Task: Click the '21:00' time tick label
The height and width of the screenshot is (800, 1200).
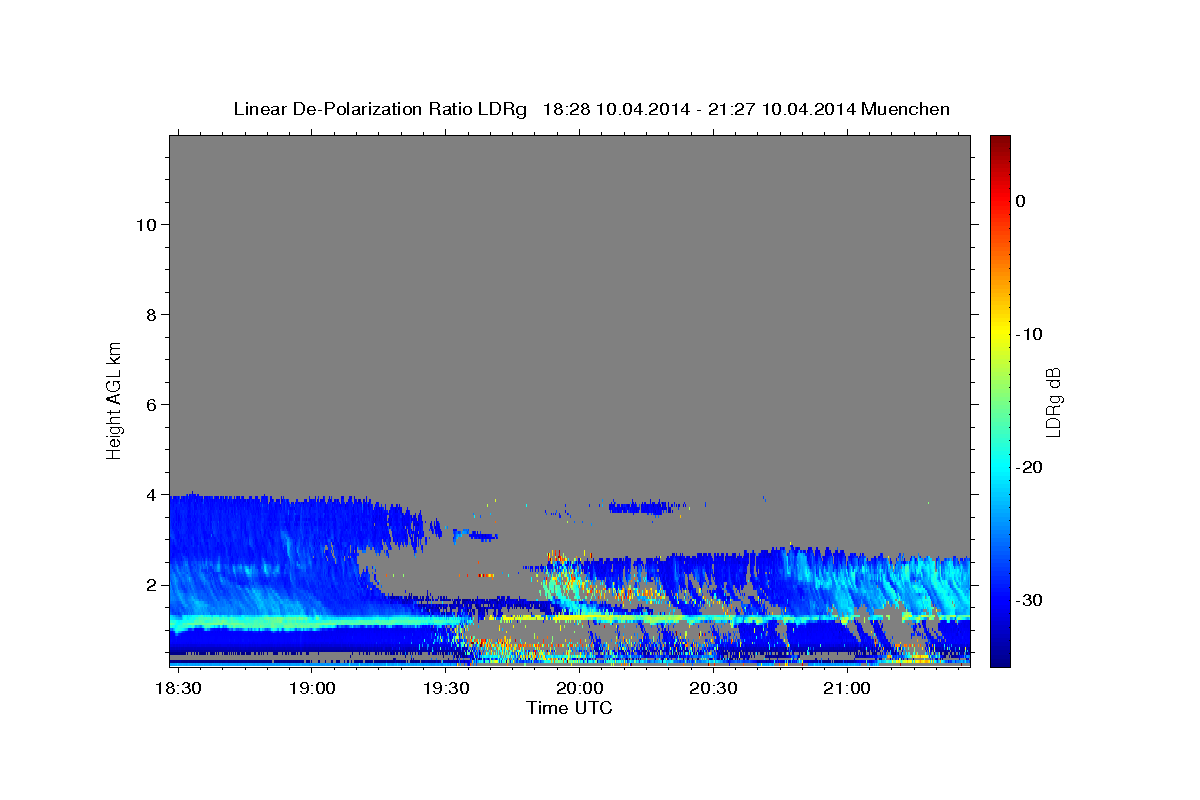Action: click(x=846, y=689)
